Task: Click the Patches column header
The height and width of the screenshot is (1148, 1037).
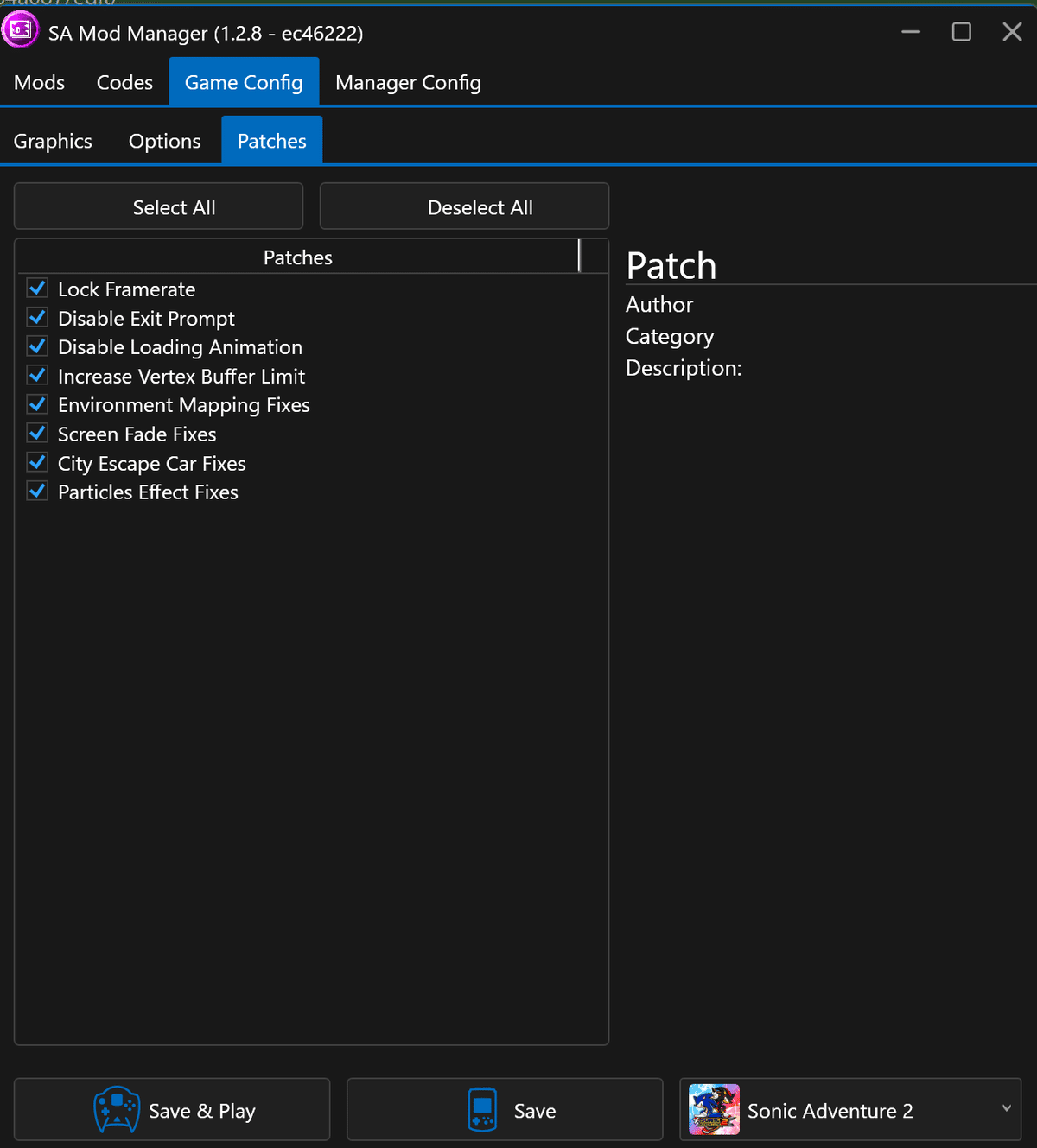Action: [x=297, y=257]
